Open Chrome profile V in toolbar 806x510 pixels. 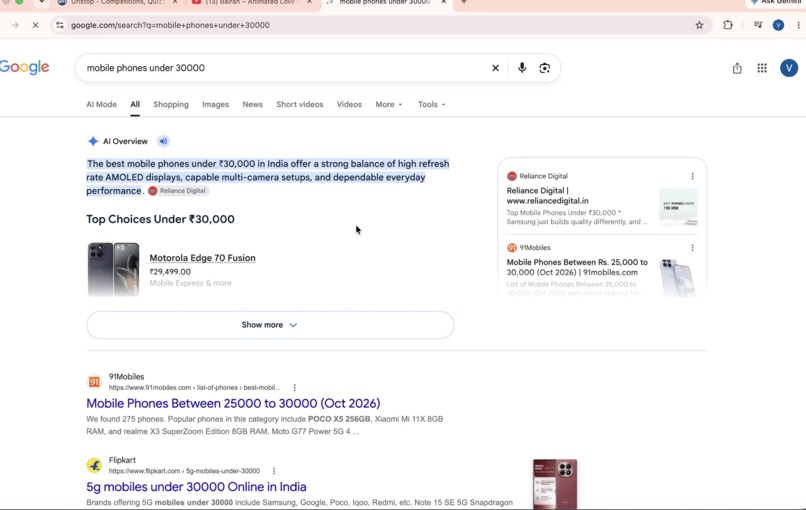click(778, 25)
